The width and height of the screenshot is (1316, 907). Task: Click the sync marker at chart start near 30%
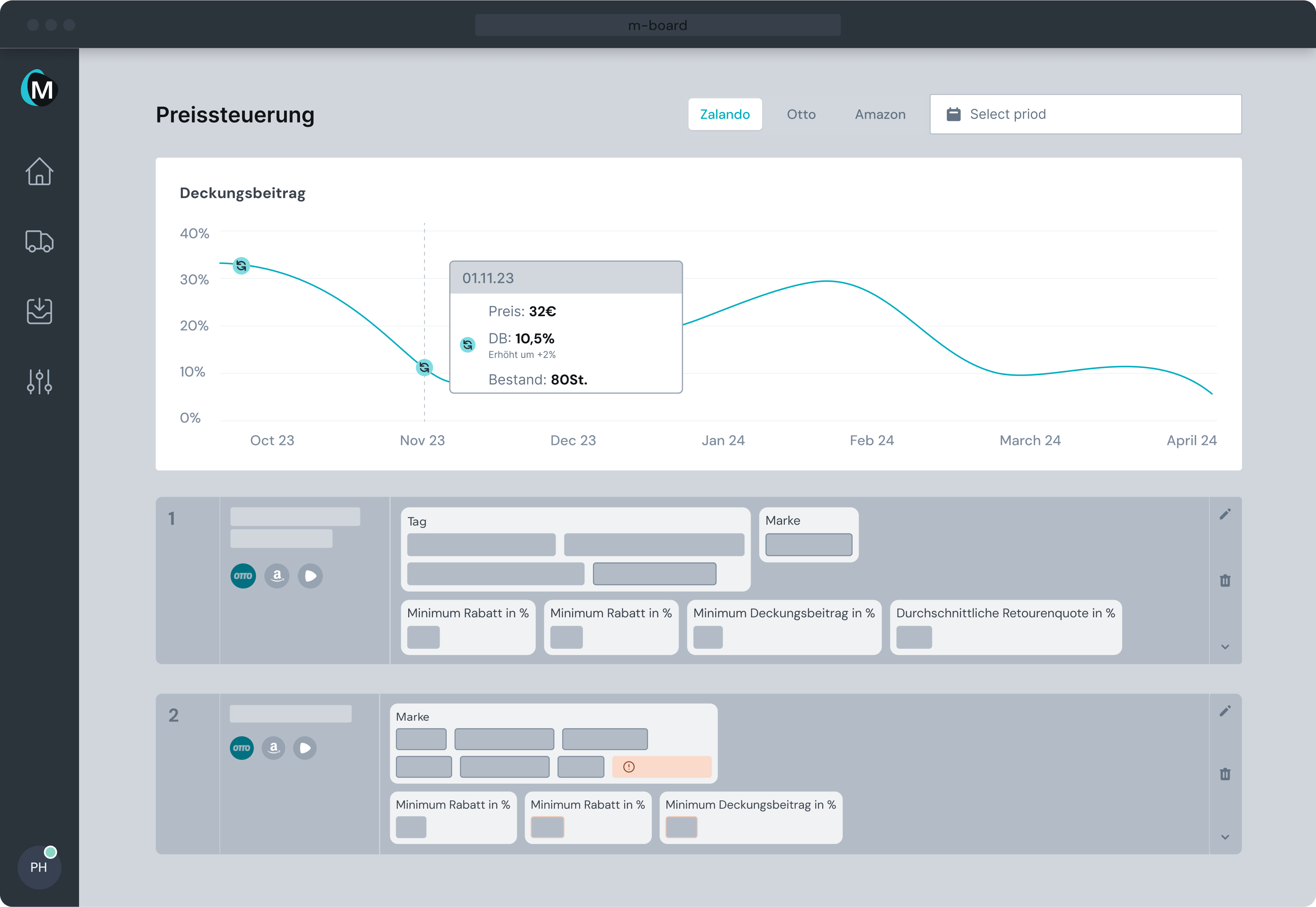coord(241,265)
